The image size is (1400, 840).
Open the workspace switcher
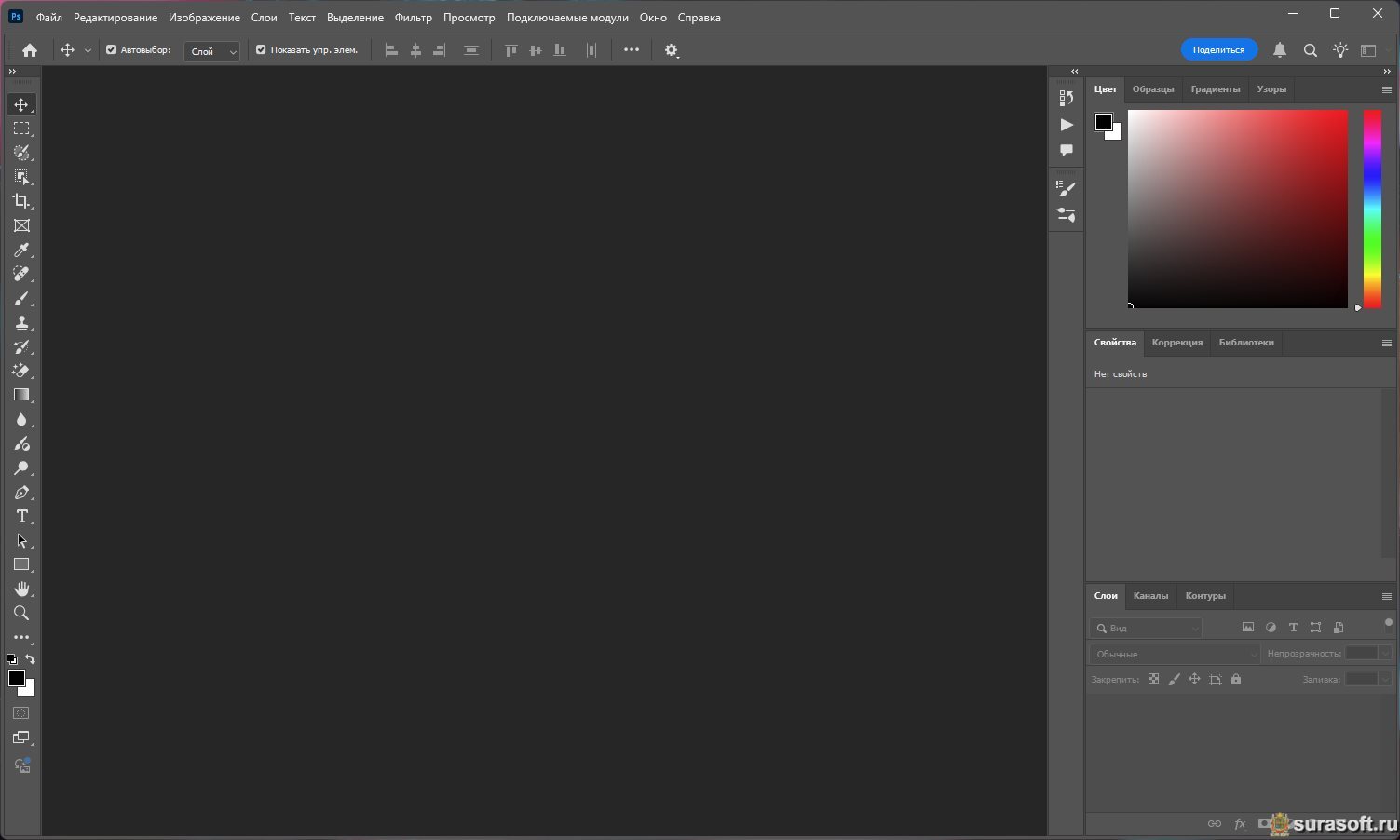tap(1368, 50)
